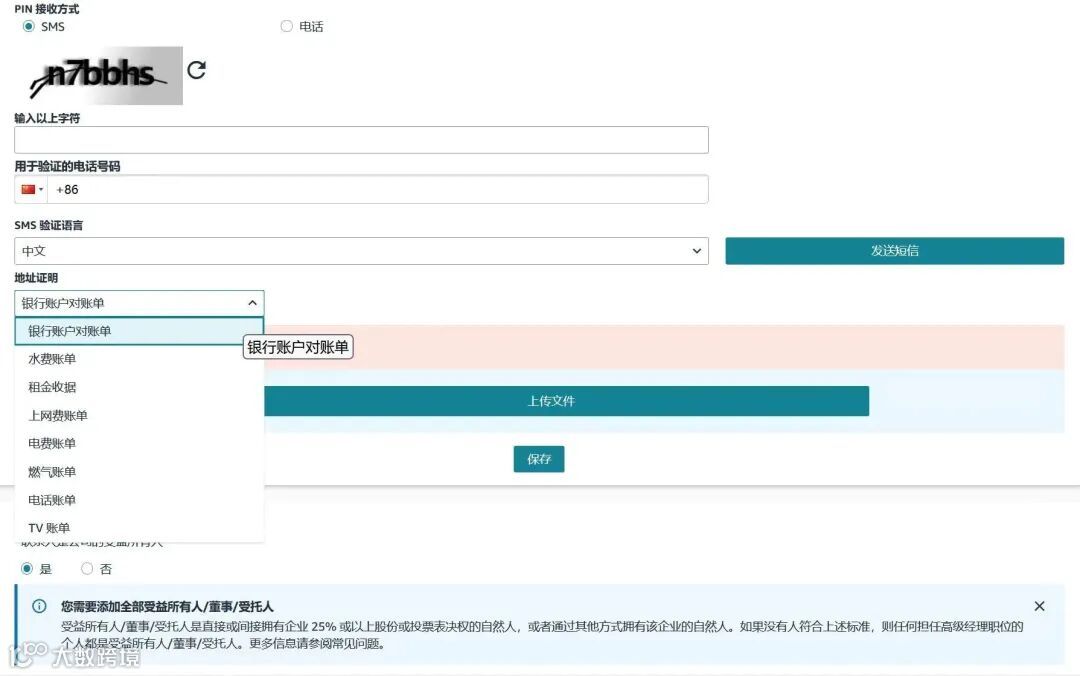The width and height of the screenshot is (1080, 676).
Task: Focus the +86 phone number field
Action: tap(377, 190)
